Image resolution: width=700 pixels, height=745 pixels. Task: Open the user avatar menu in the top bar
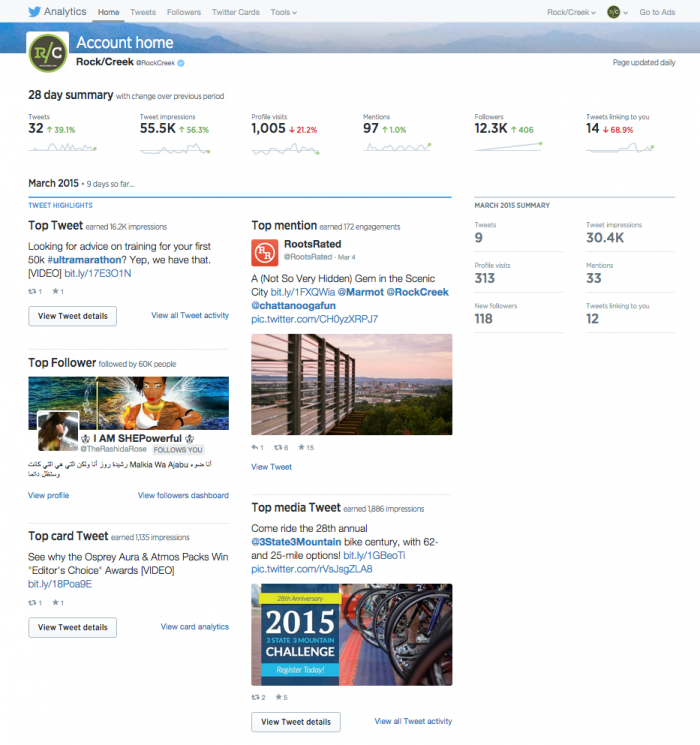click(615, 12)
